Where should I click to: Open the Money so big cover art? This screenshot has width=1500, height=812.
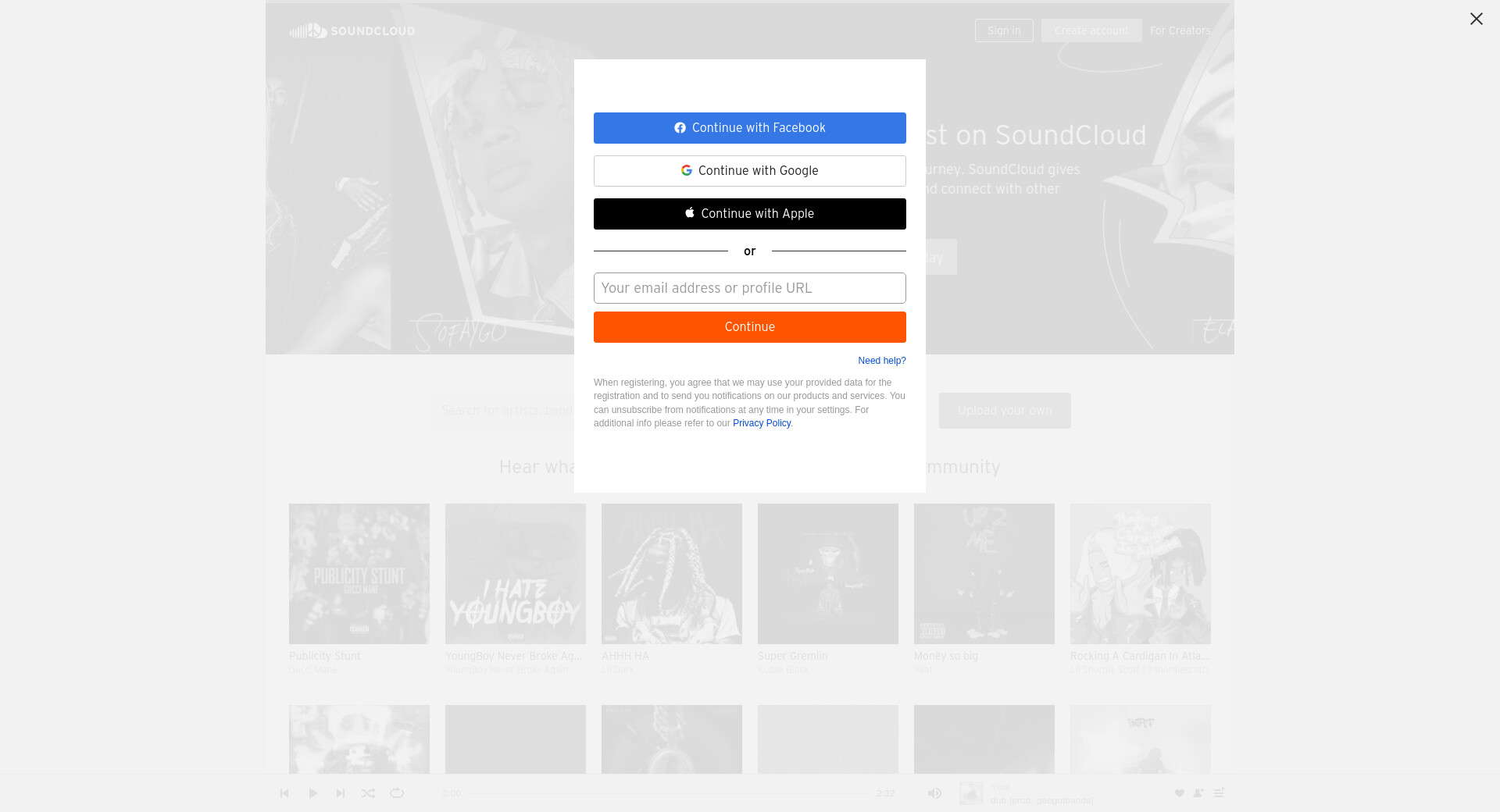pyautogui.click(x=984, y=574)
